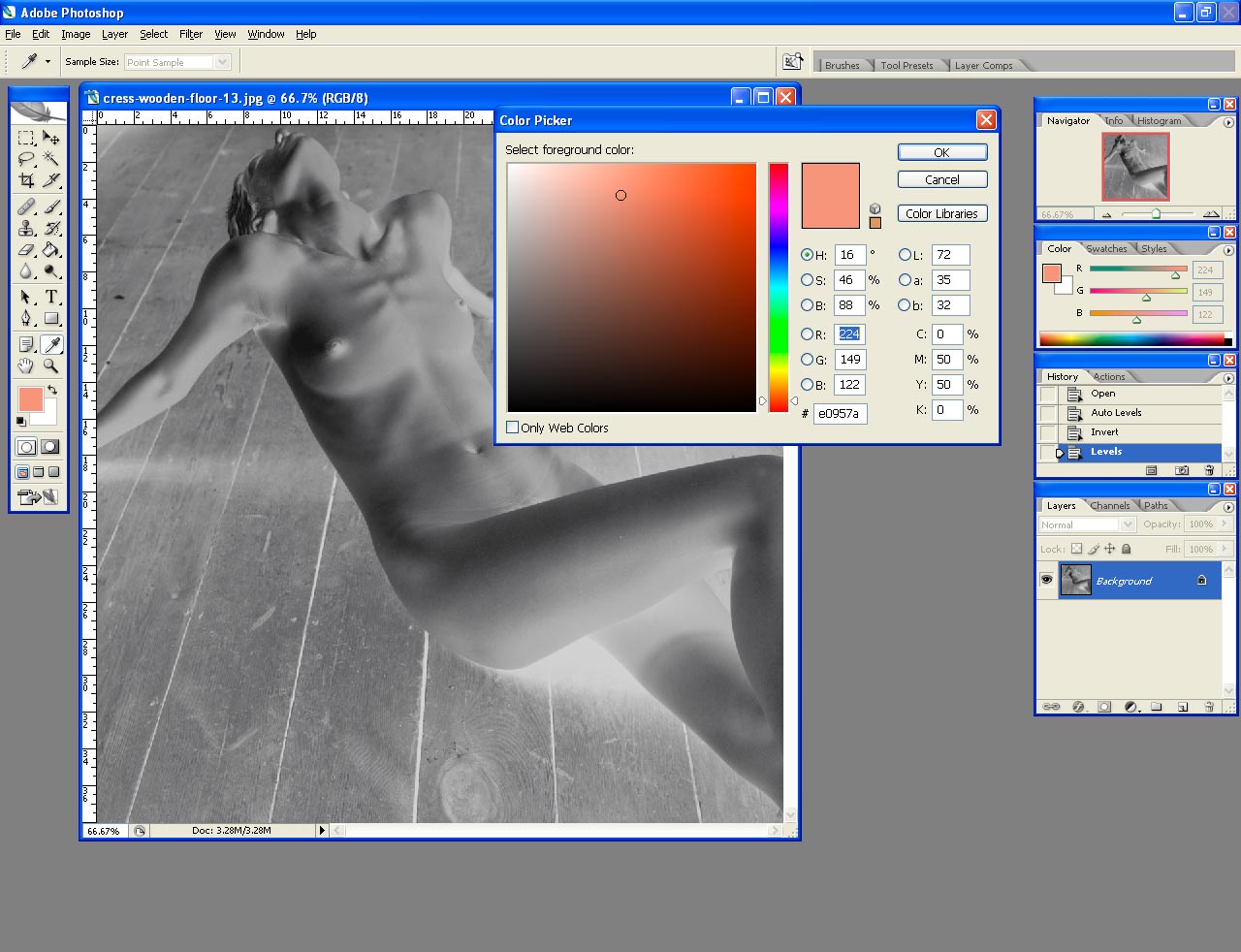
Task: Open the Sample Size dropdown
Action: pos(222,62)
